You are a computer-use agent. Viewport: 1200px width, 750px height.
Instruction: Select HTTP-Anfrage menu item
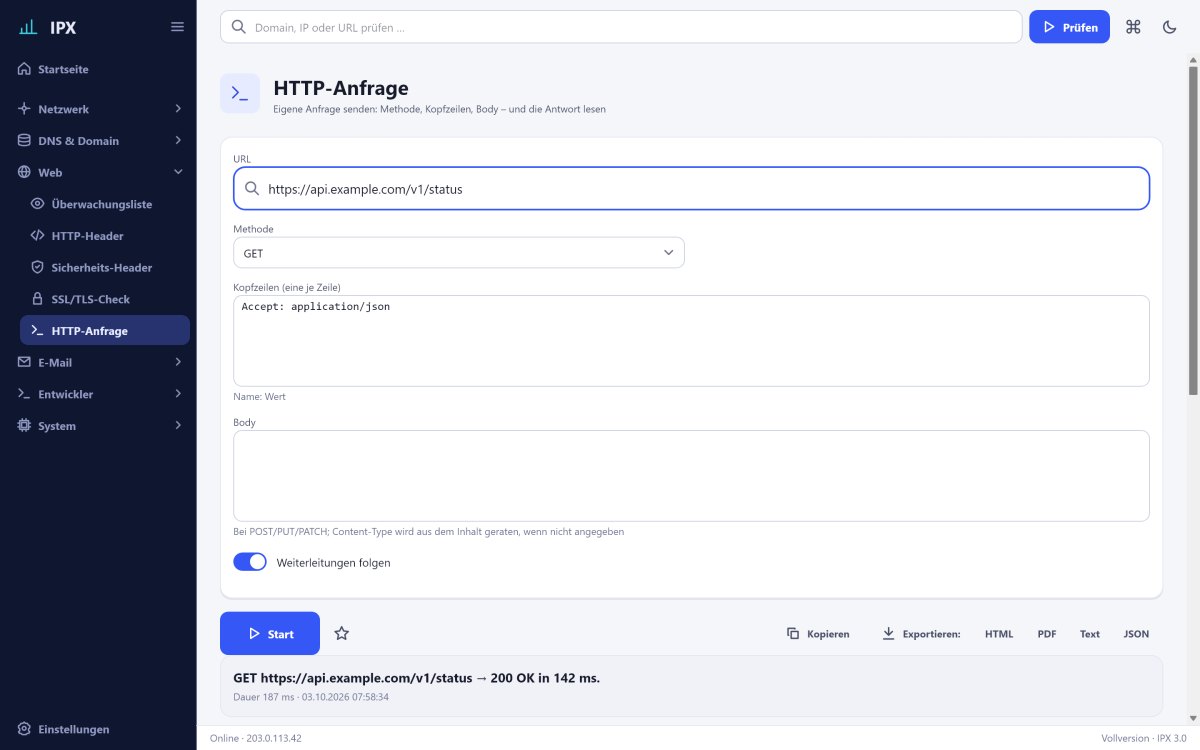pyautogui.click(x=105, y=331)
